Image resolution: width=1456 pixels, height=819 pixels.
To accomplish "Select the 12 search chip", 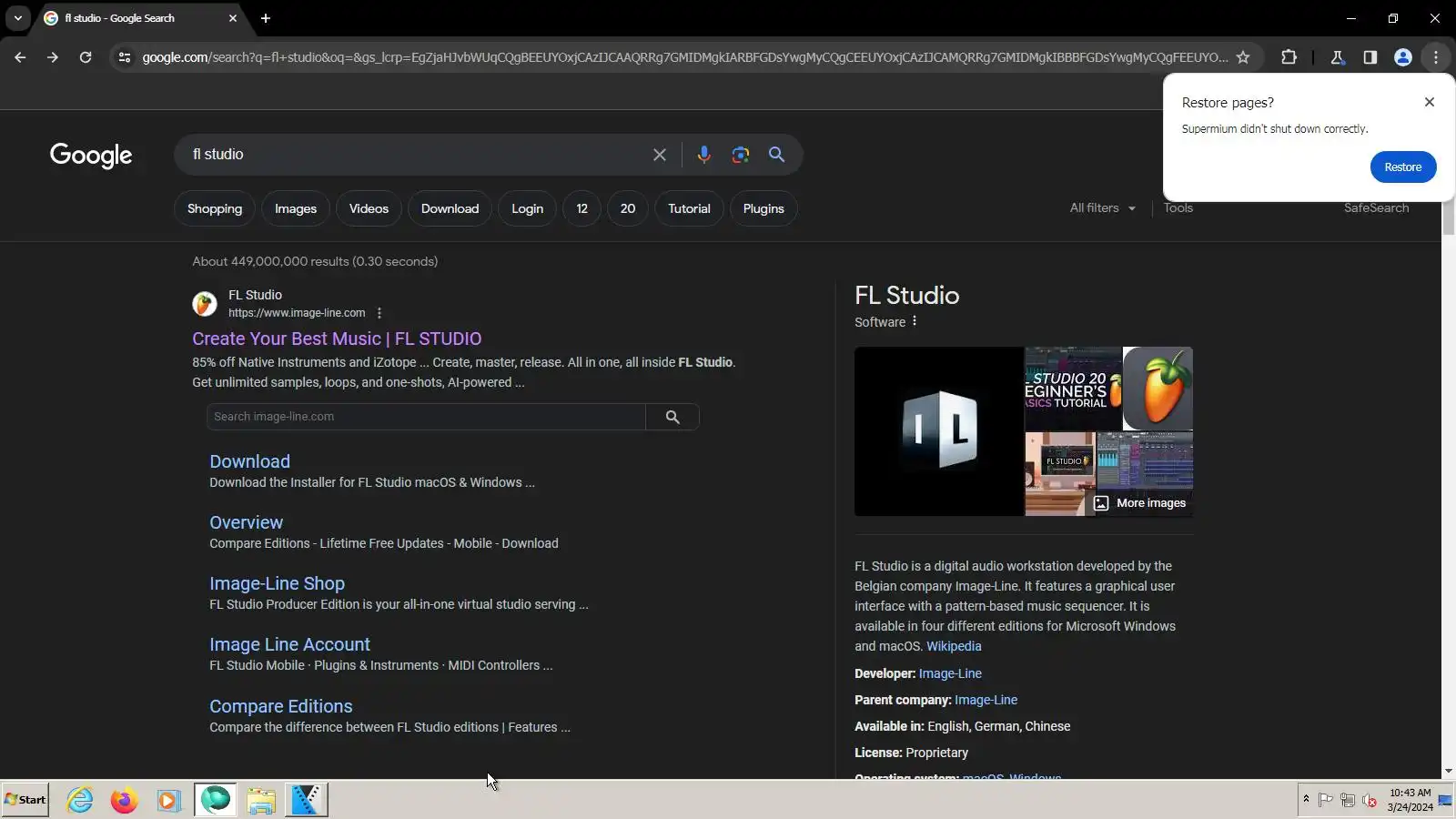I will [581, 208].
